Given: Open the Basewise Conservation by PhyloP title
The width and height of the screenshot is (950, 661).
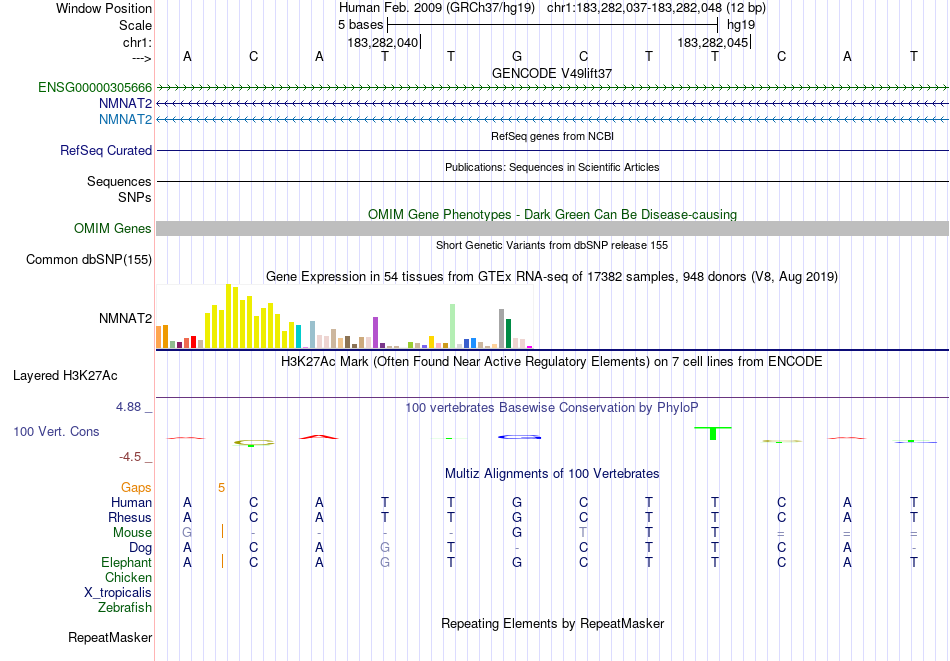Looking at the screenshot, I should pos(552,408).
